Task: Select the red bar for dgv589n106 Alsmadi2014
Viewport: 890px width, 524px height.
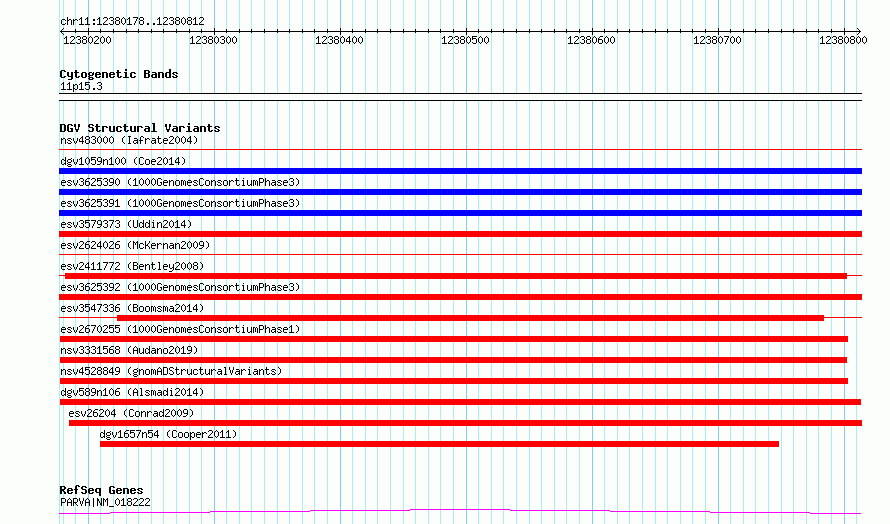Action: coord(460,402)
